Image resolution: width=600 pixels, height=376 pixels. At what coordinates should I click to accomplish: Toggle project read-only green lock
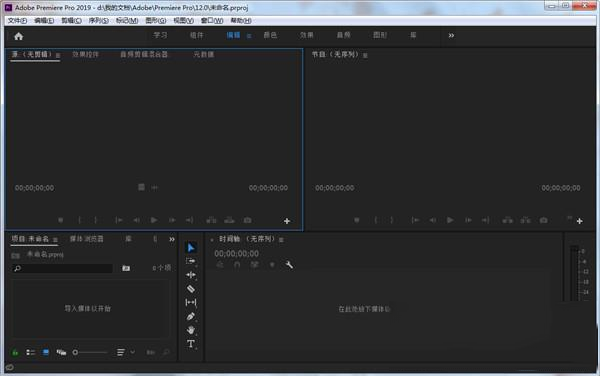click(15, 352)
